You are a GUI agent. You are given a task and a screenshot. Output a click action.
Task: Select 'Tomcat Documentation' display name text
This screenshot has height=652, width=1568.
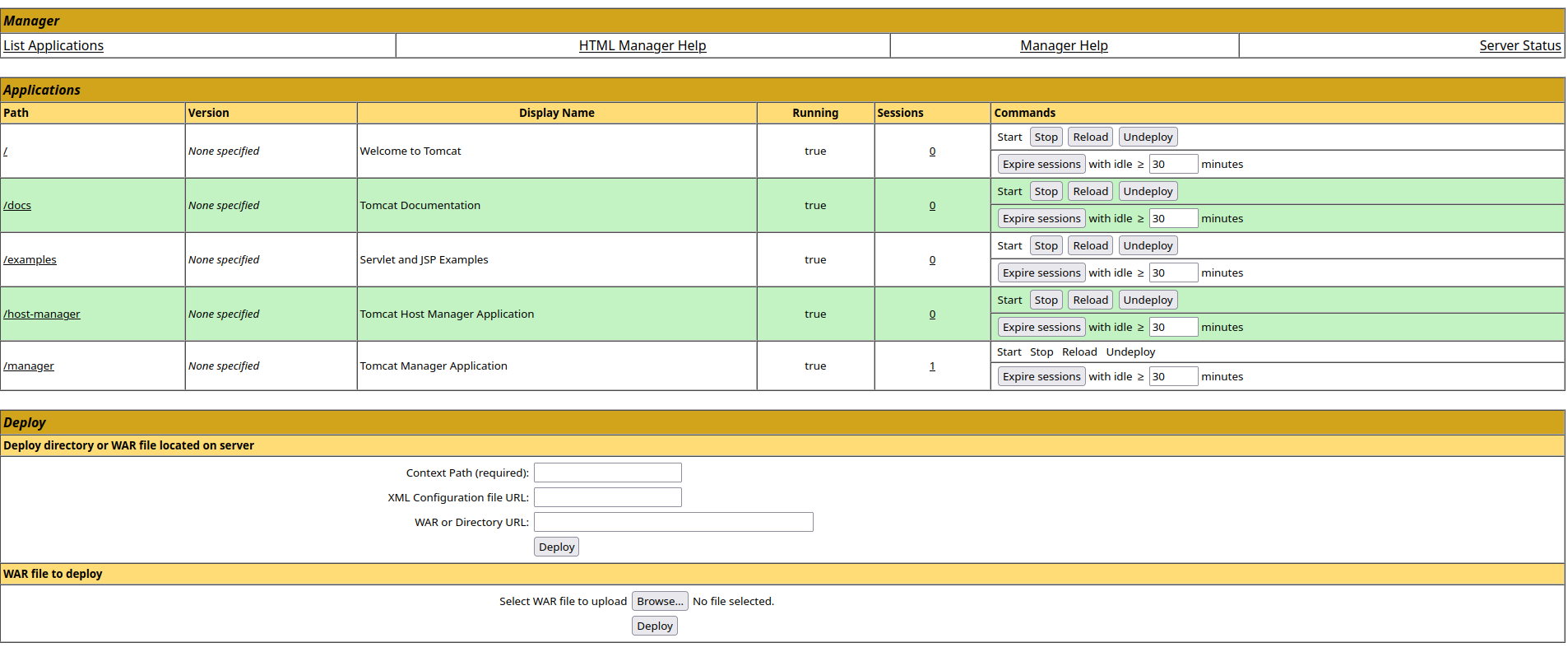pos(420,206)
